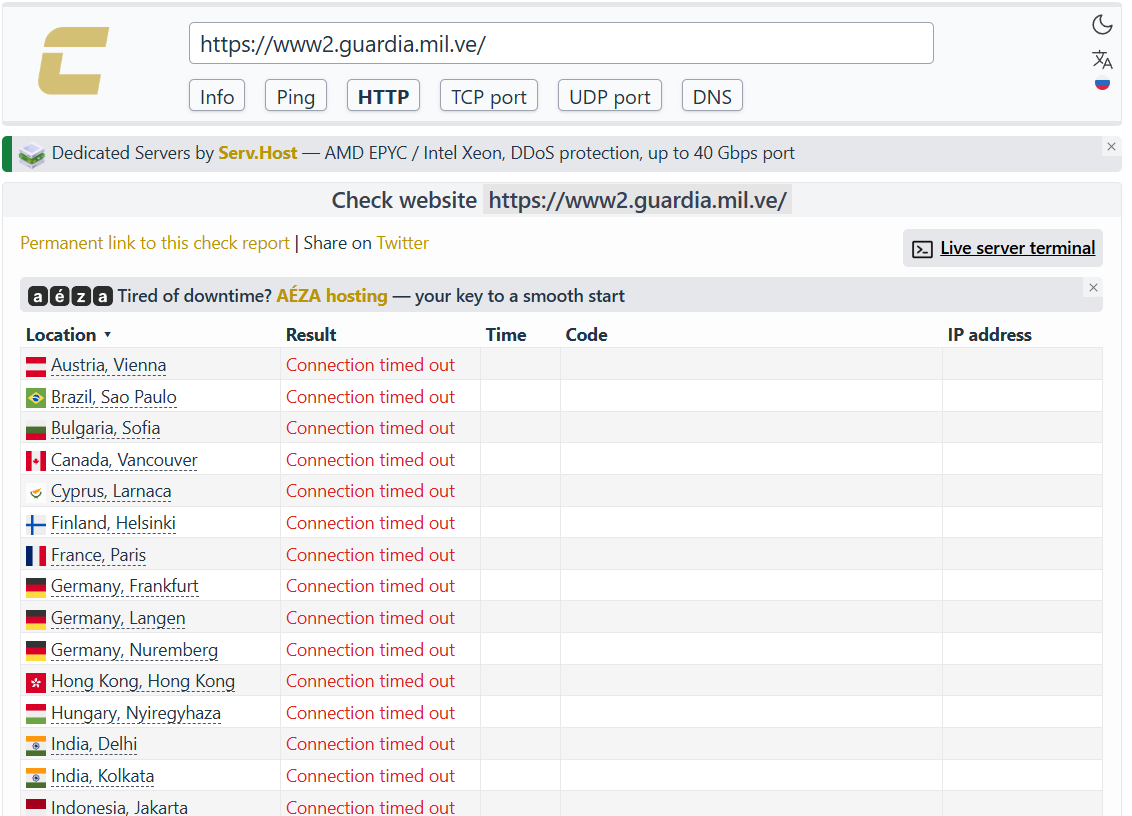1132x816 pixels.
Task: Switch to the Info check tab
Action: [x=217, y=96]
